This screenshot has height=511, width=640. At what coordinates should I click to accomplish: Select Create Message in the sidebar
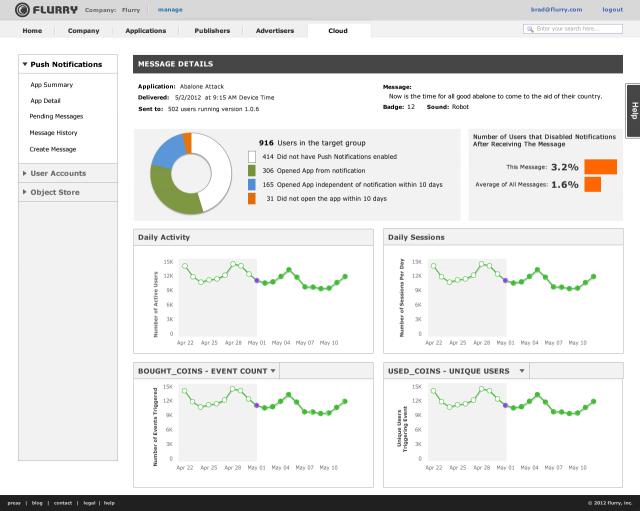point(53,148)
